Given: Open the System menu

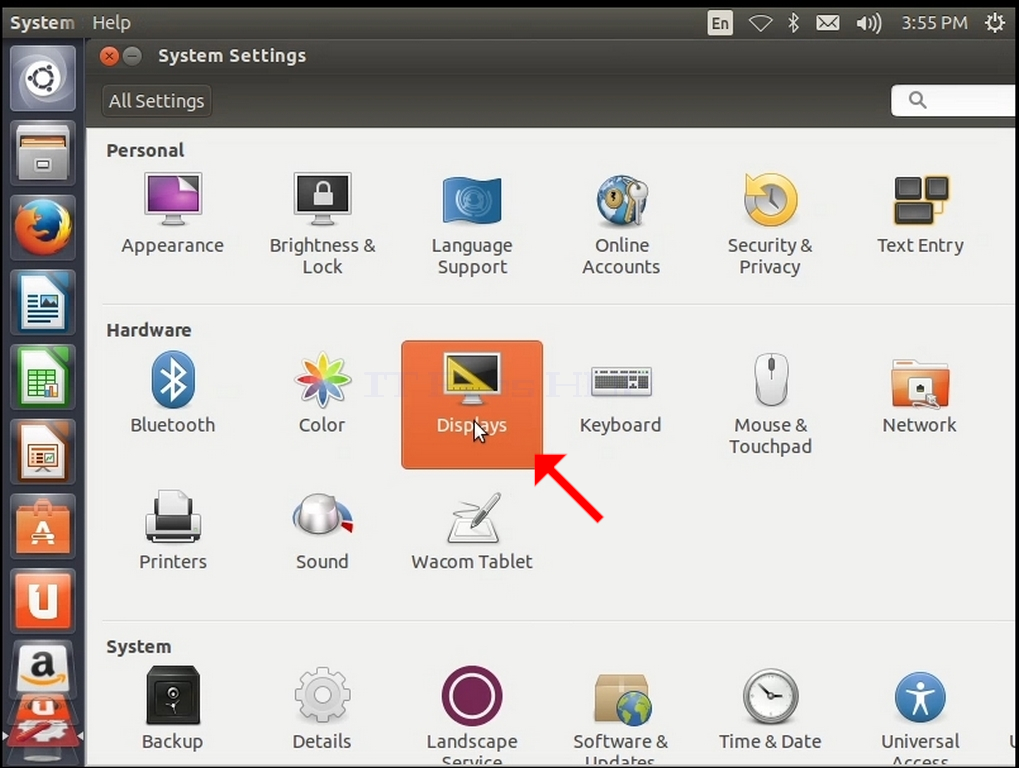Looking at the screenshot, I should tap(42, 23).
